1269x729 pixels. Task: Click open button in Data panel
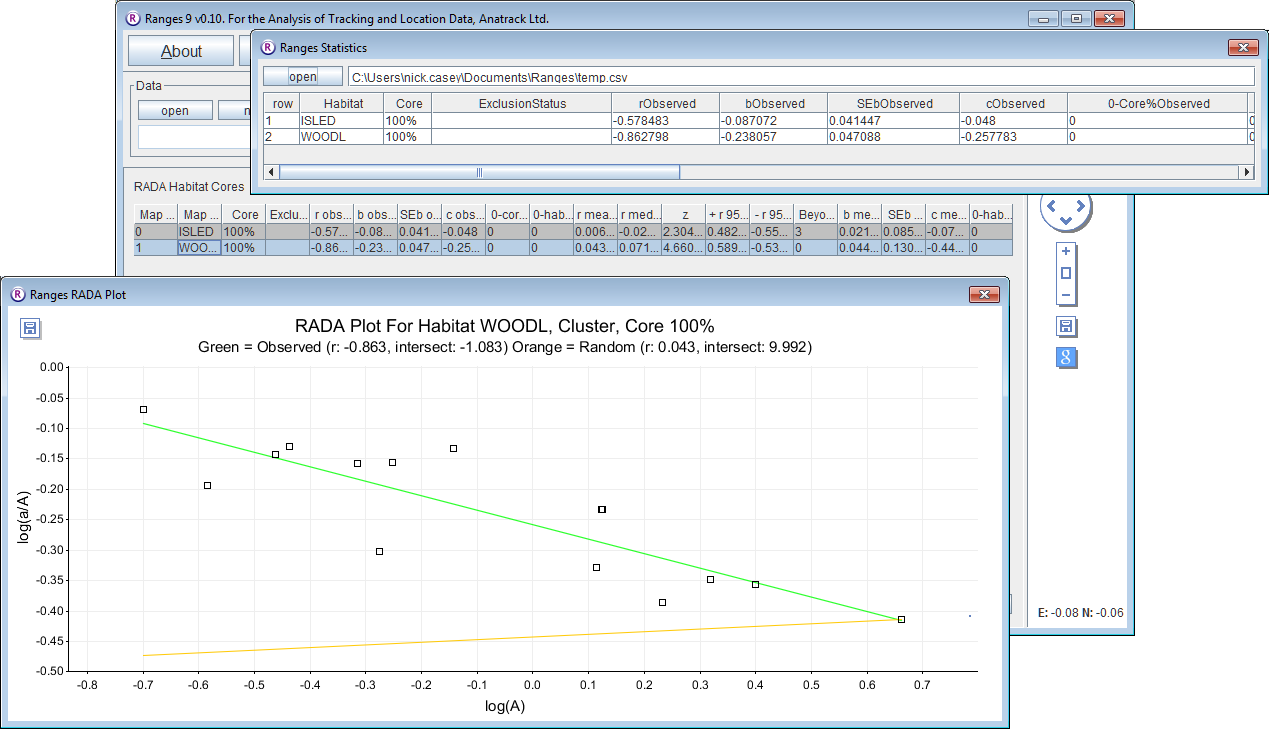(175, 111)
